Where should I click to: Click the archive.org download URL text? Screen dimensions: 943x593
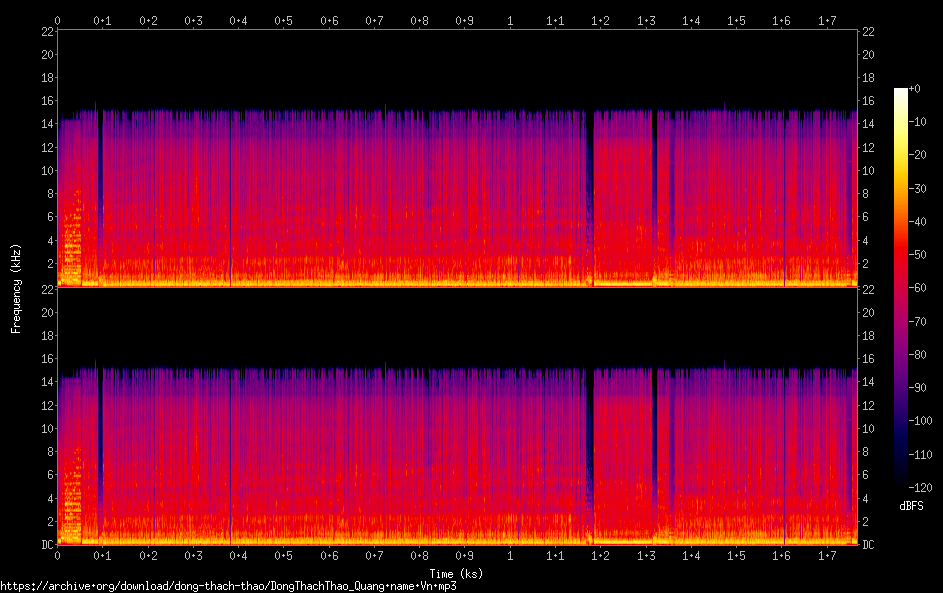pyautogui.click(x=228, y=586)
